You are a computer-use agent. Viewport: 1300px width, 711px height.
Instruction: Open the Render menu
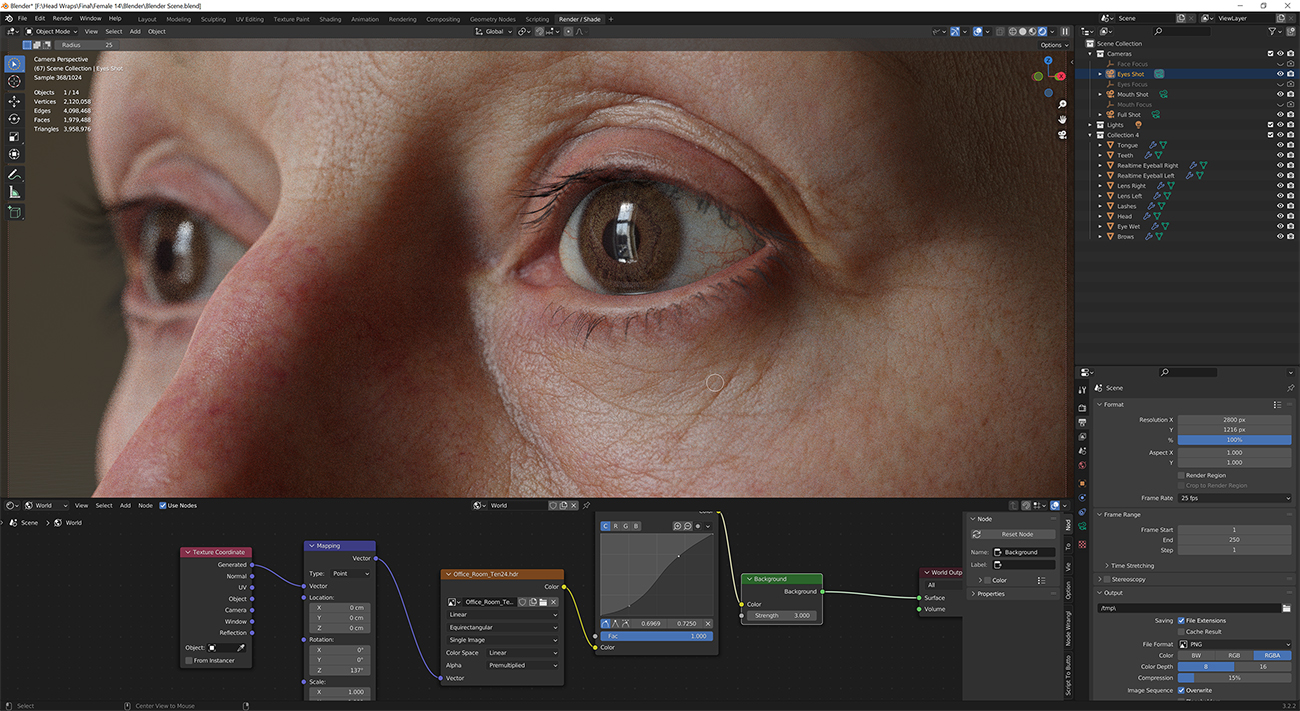click(x=62, y=18)
